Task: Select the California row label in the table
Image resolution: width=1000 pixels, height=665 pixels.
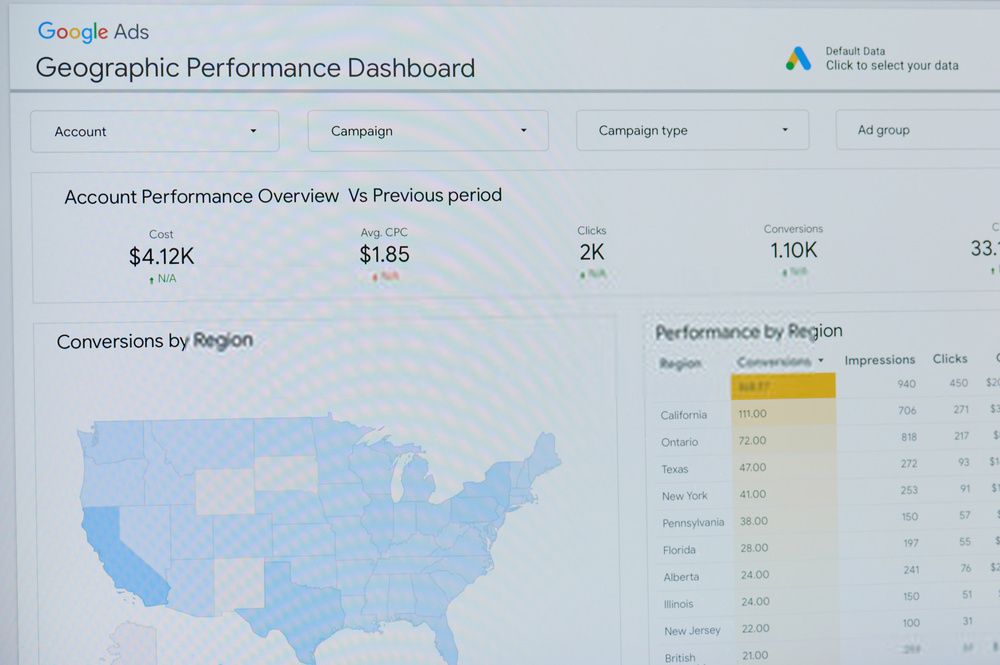Action: pos(684,415)
